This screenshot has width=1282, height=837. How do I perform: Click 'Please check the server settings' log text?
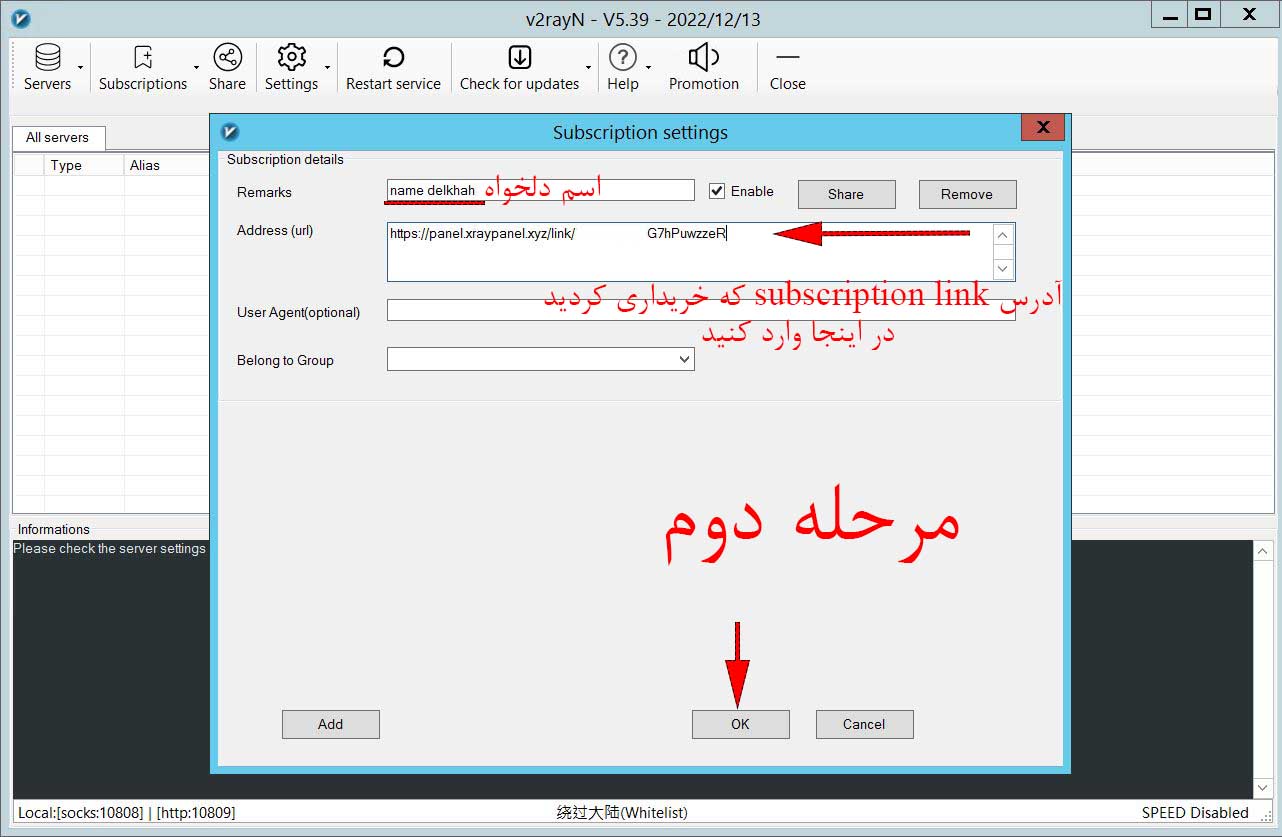pos(109,548)
